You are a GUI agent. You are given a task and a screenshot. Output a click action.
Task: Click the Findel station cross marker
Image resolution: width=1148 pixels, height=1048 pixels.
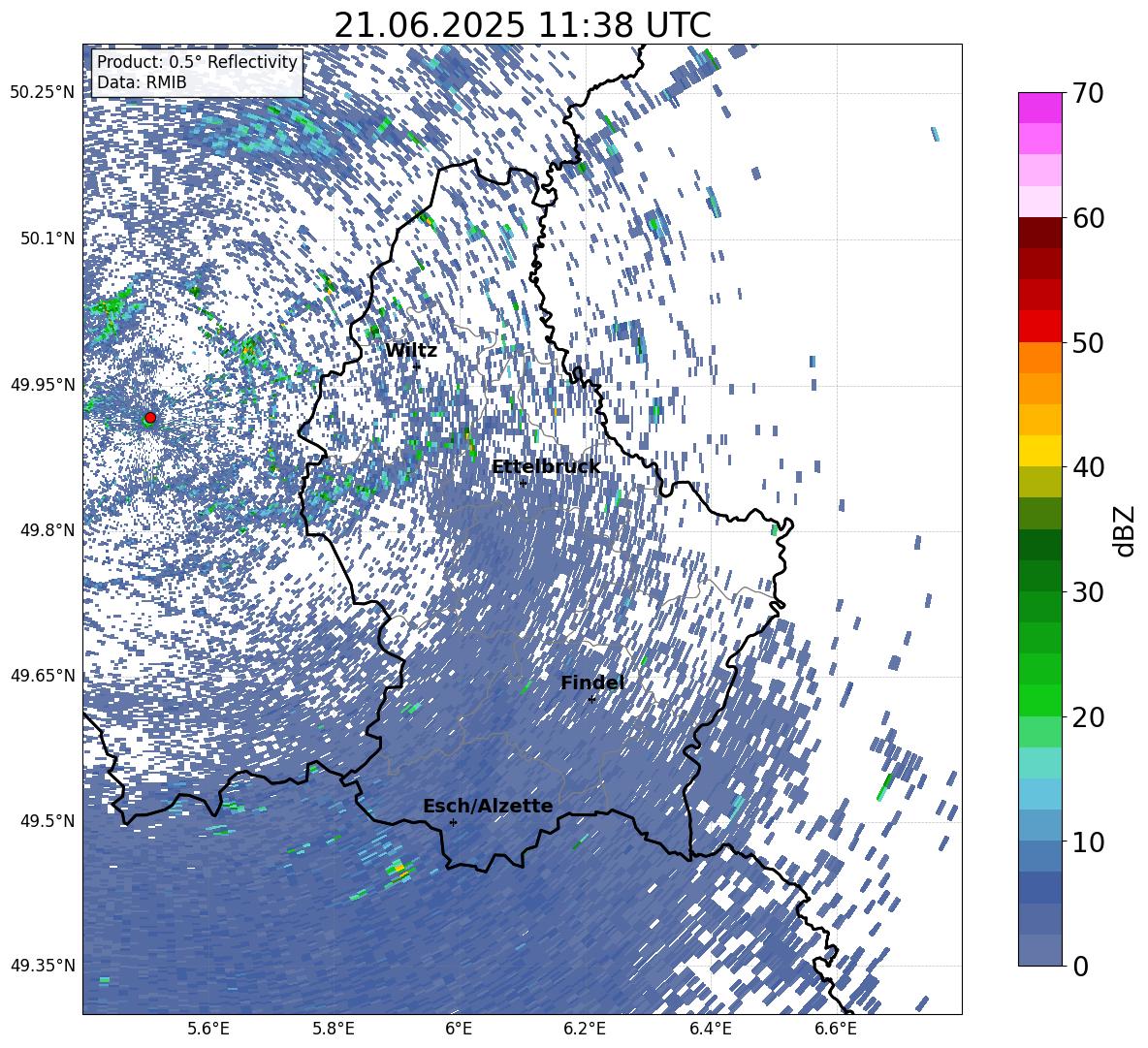pos(591,700)
